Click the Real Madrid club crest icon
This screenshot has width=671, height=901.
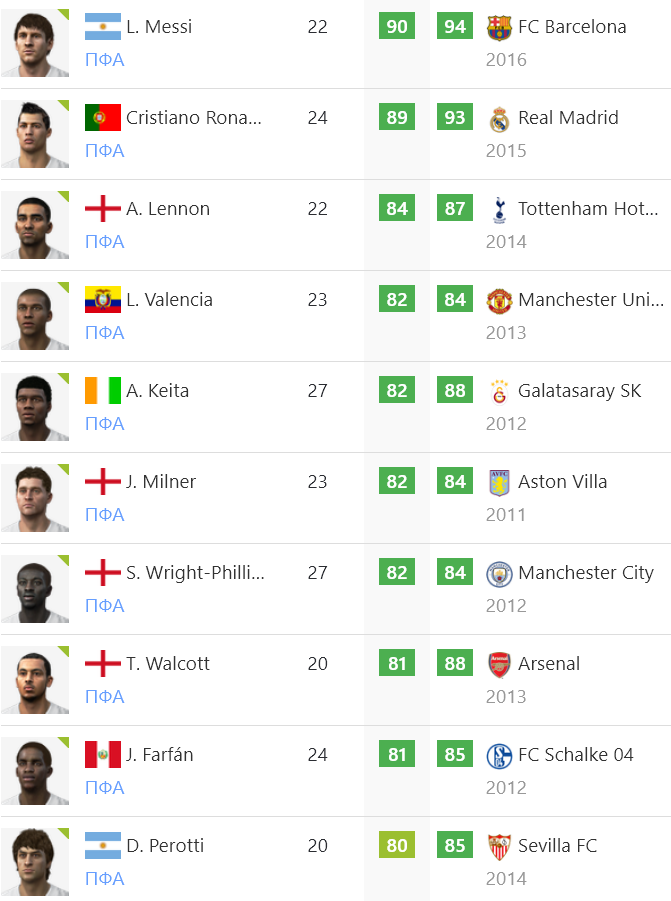(x=499, y=118)
